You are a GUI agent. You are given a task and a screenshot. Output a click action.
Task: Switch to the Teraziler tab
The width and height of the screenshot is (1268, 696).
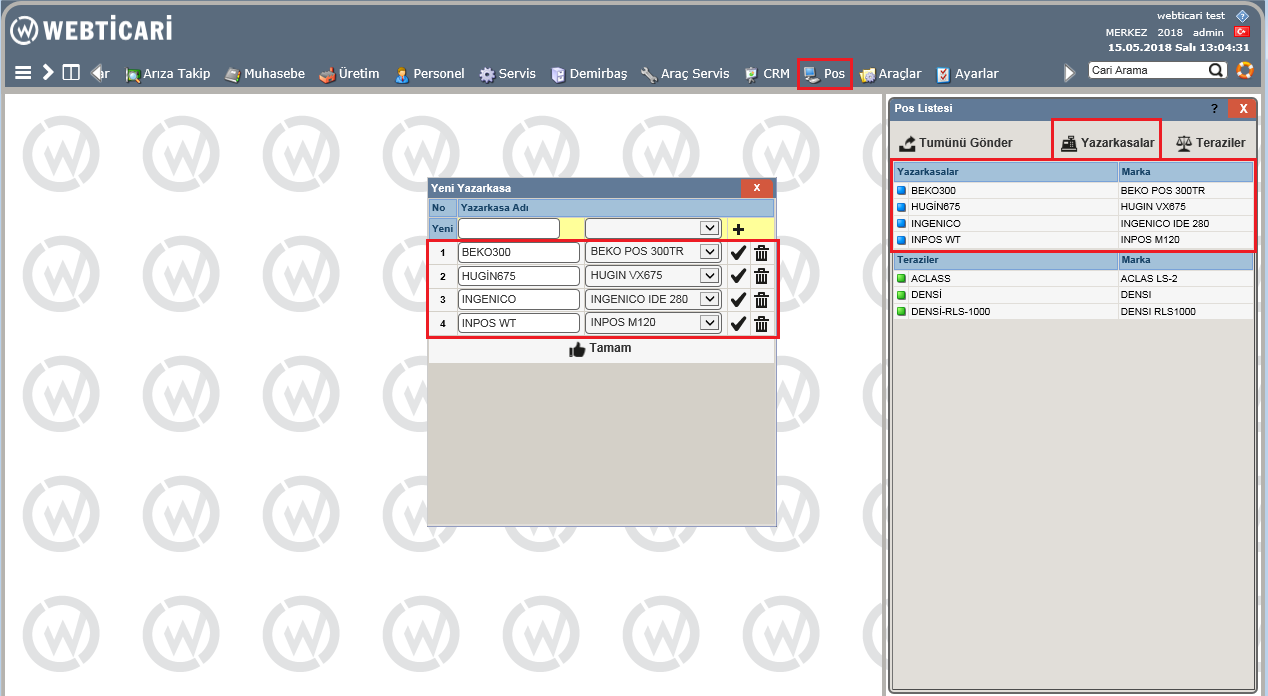tap(1210, 143)
